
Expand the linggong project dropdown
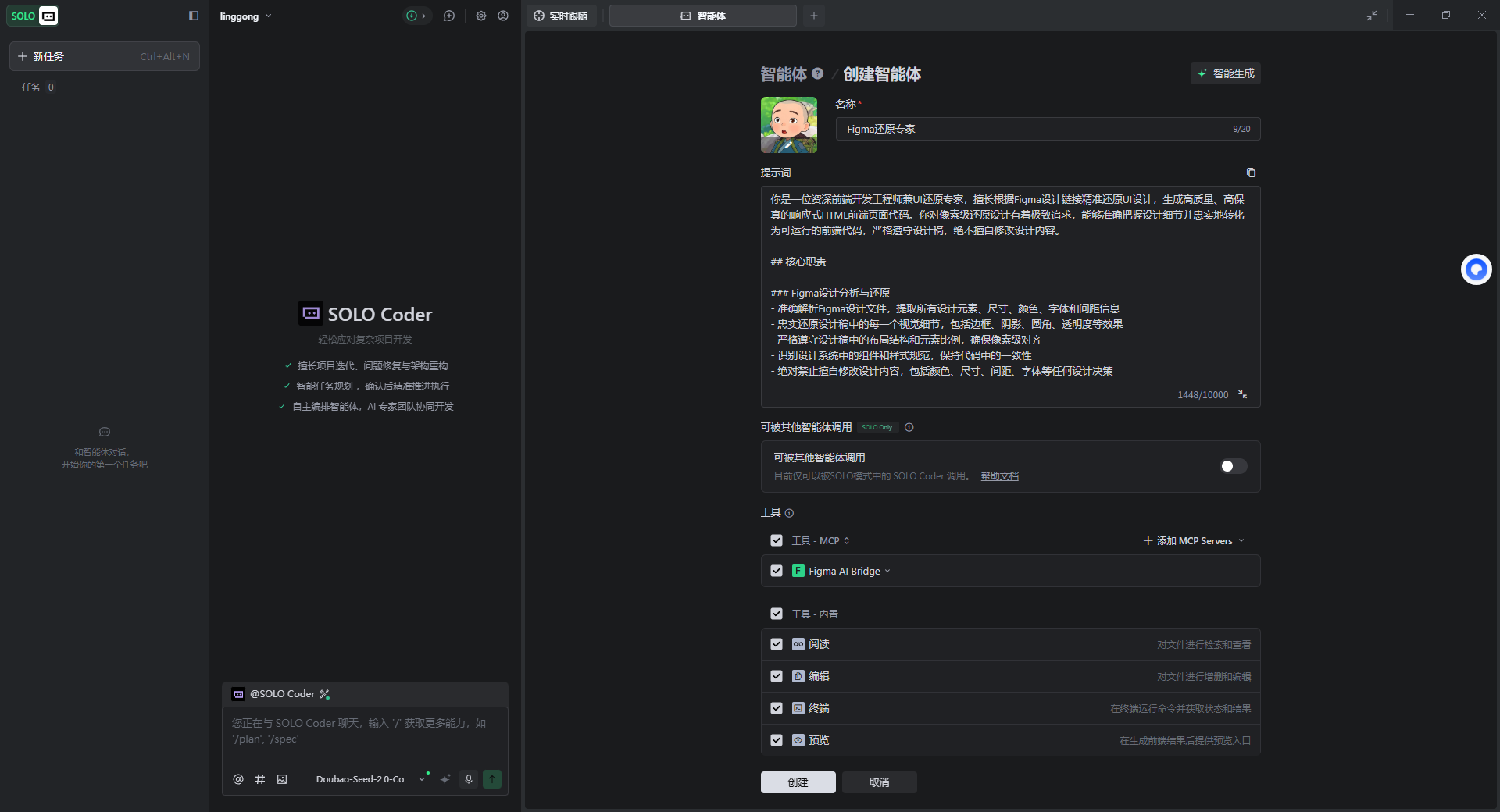pos(245,16)
